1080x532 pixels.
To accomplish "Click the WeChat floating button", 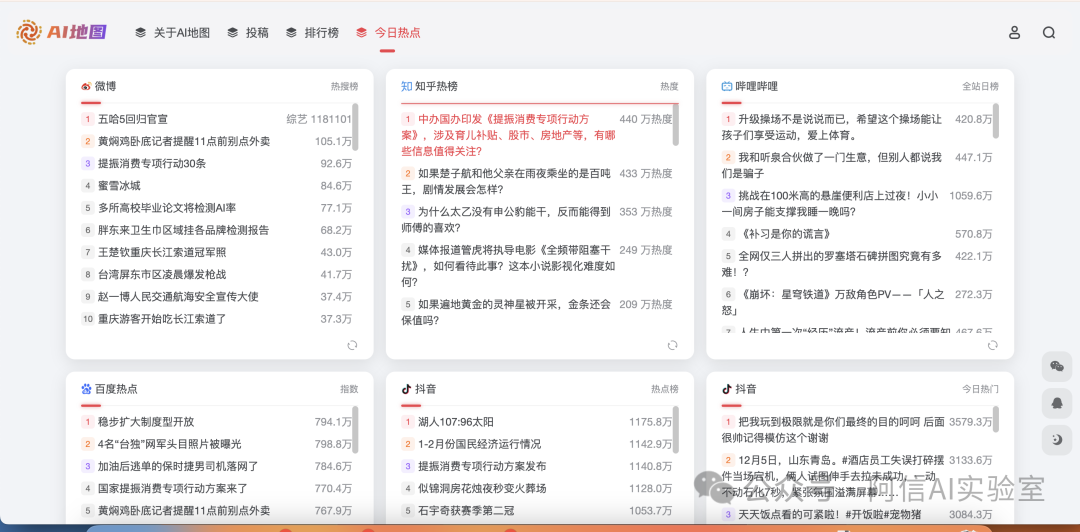I will tap(1056, 367).
